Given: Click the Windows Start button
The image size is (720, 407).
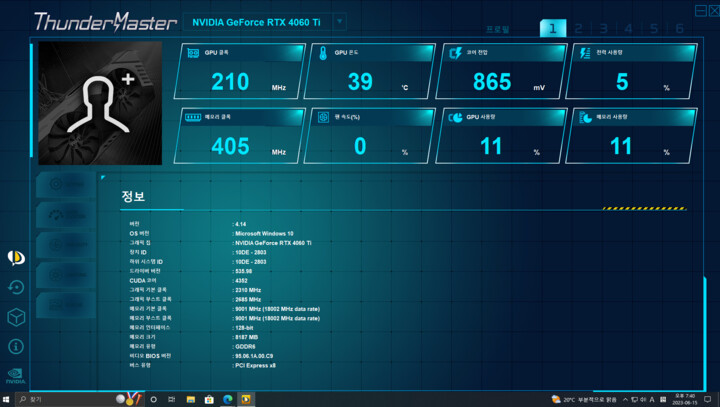Looking at the screenshot, I should click(9, 399).
